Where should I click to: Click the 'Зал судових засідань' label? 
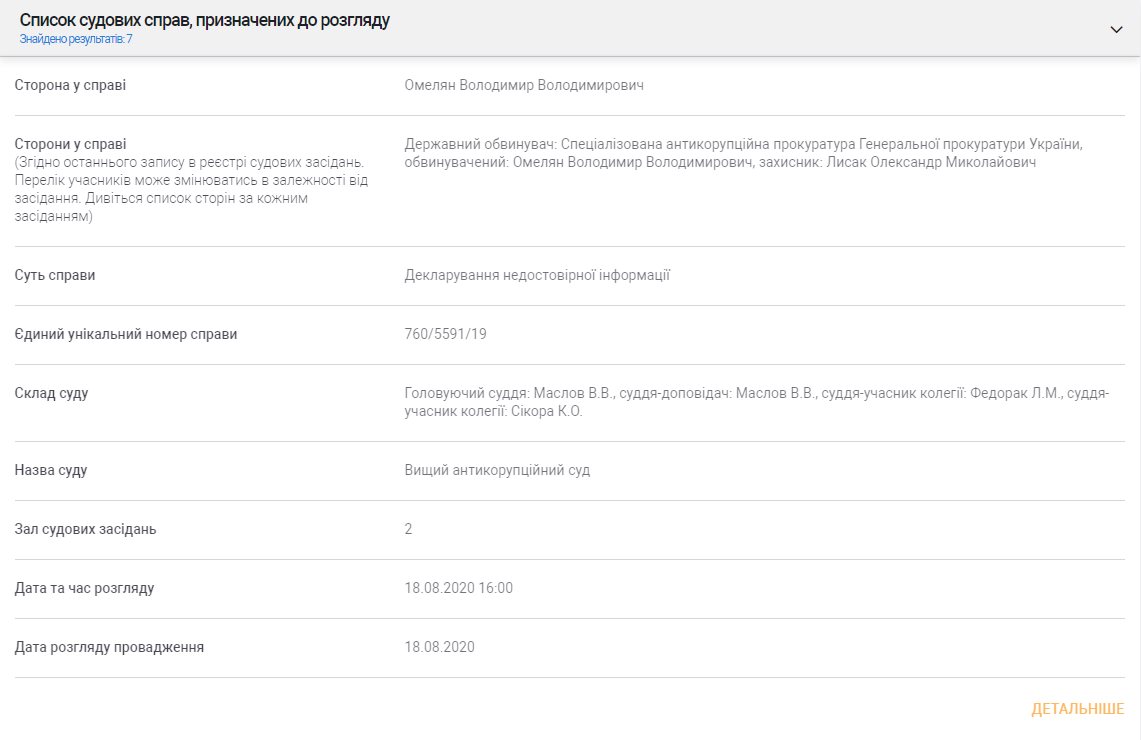pyautogui.click(x=85, y=529)
